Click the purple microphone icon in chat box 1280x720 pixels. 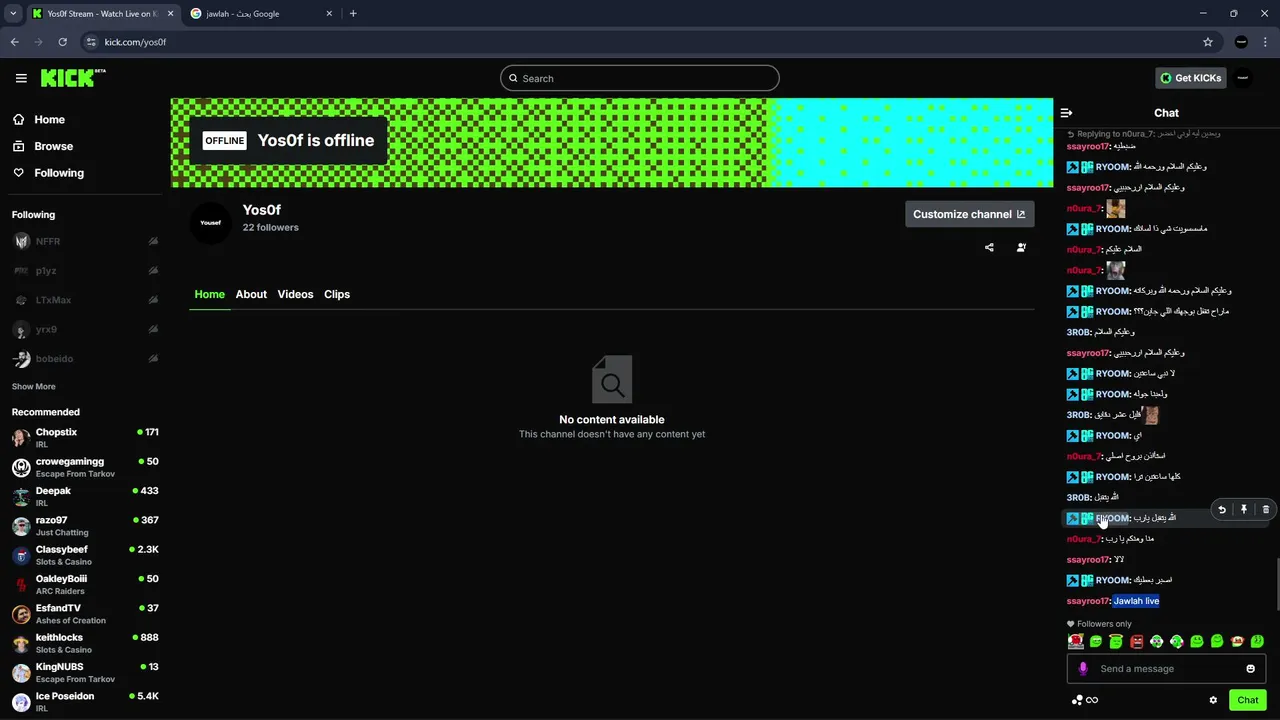1083,669
